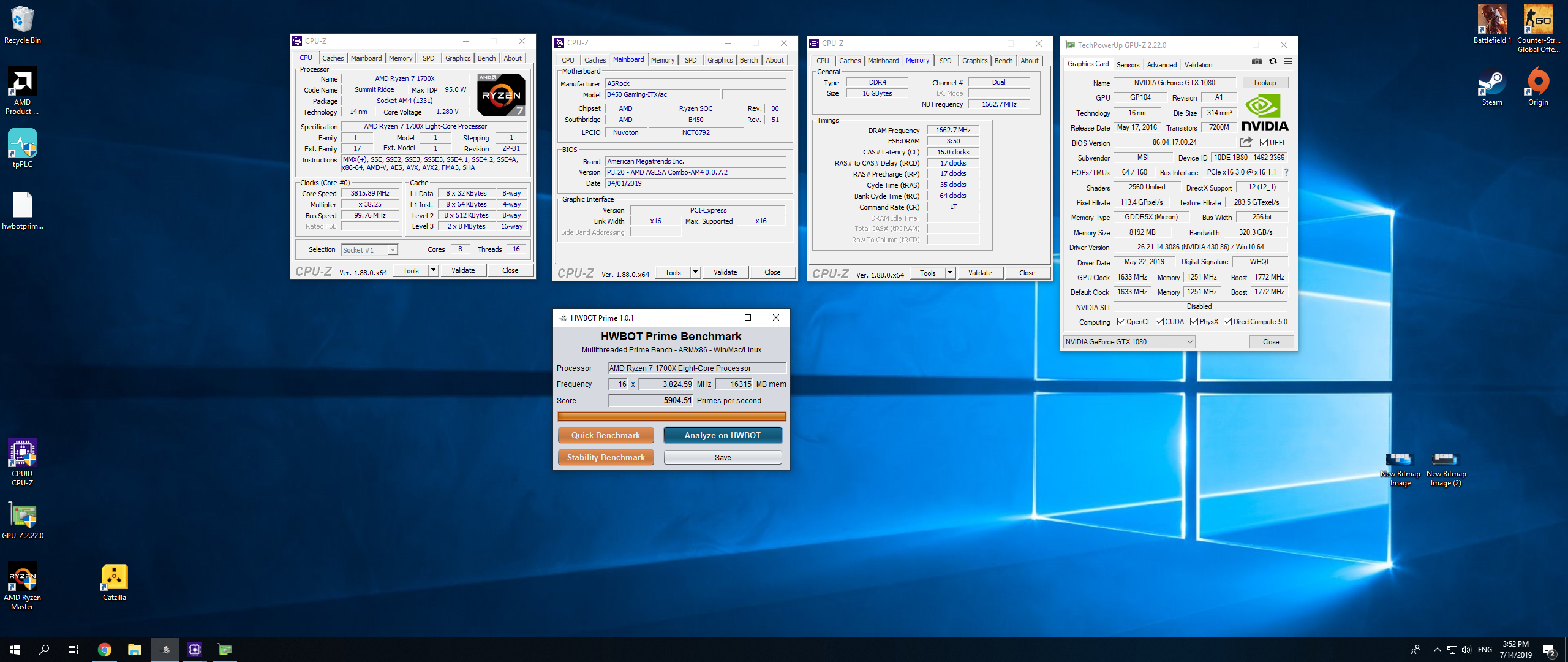The height and width of the screenshot is (662, 1568).
Task: Open Bench tab in first CPU-Z window
Action: click(486, 58)
